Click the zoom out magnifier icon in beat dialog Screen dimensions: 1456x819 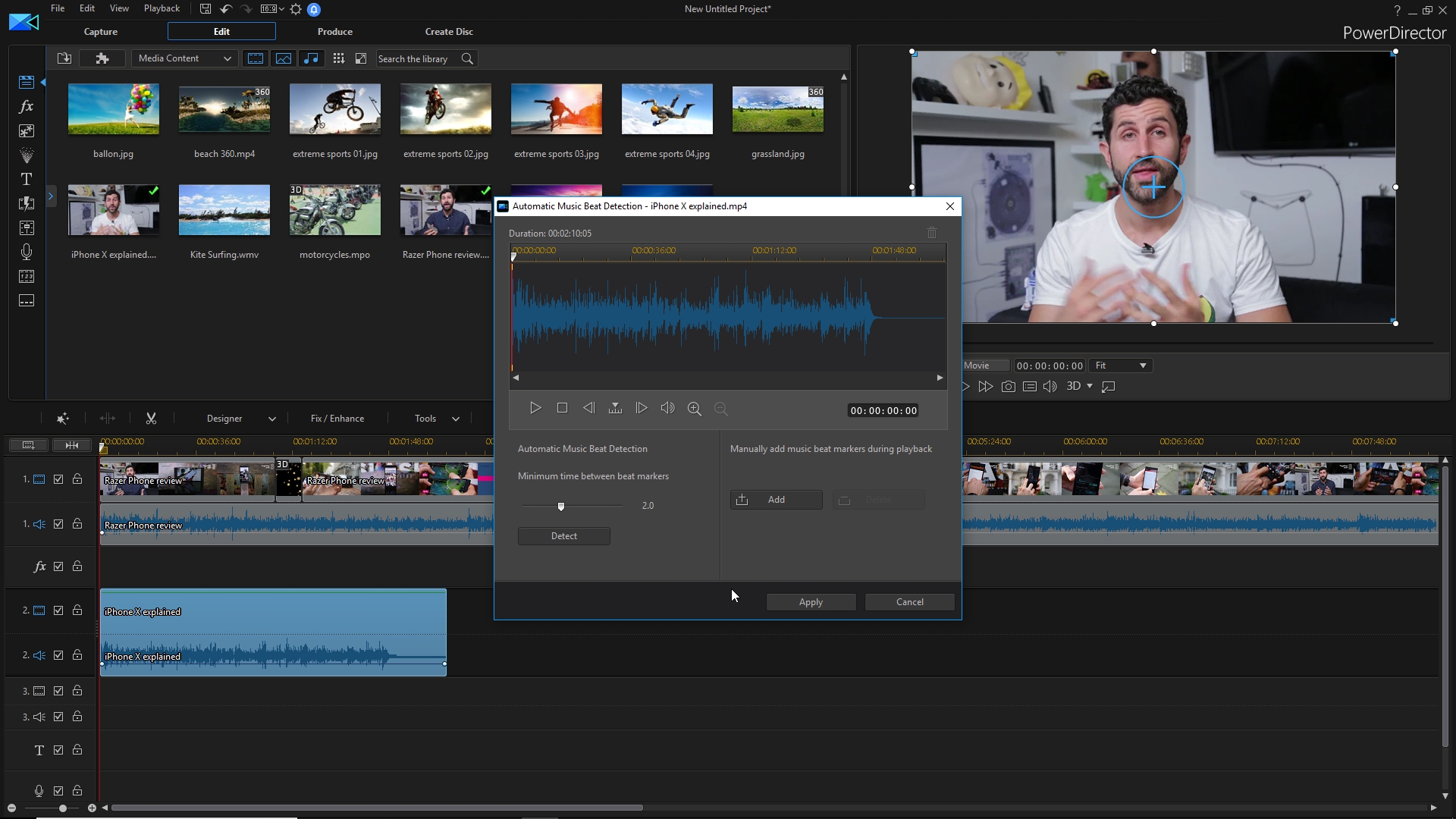pos(721,408)
